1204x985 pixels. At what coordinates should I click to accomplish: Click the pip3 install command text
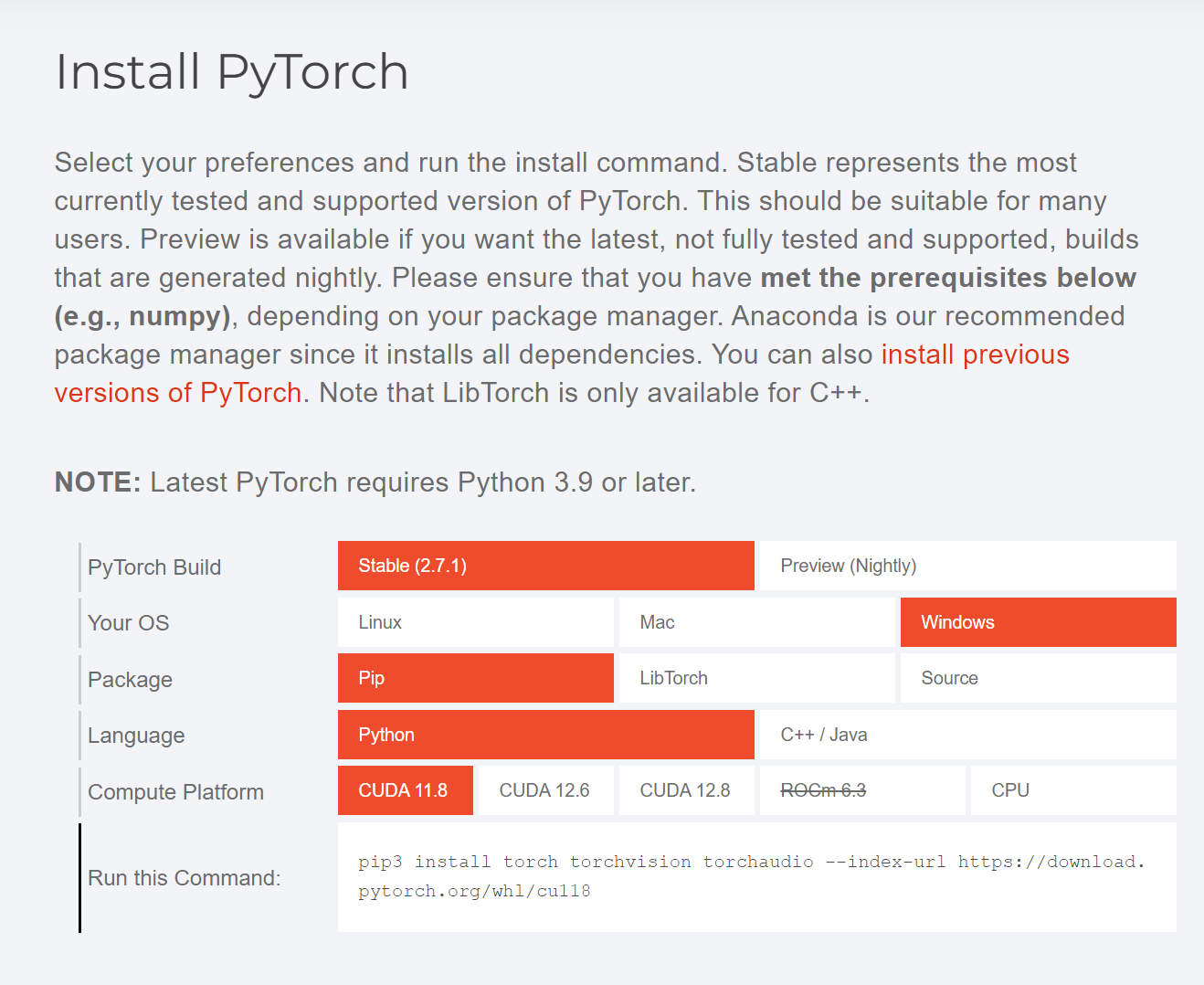(x=751, y=876)
